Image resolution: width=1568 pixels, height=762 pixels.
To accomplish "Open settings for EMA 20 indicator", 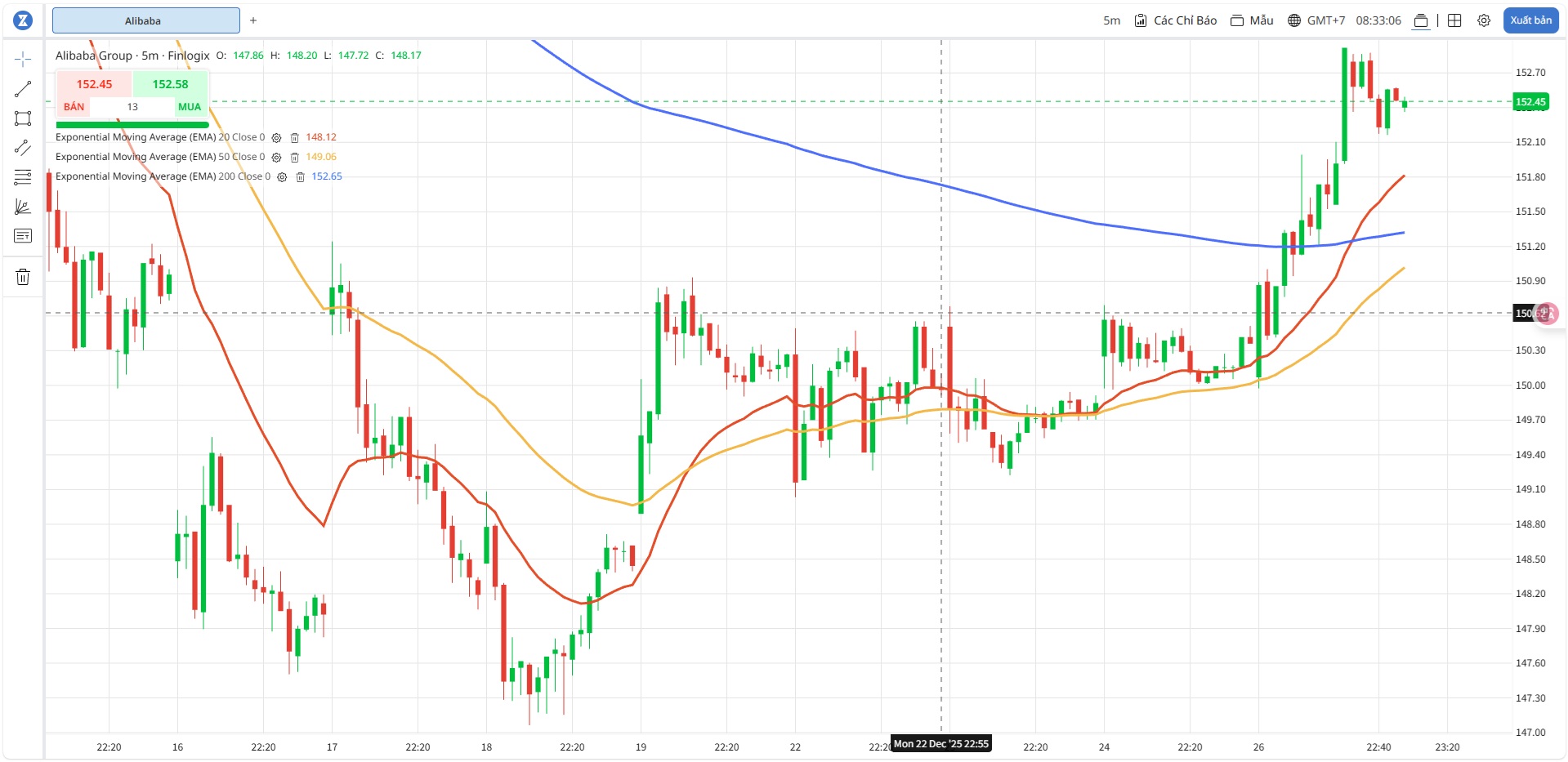I will coord(276,138).
